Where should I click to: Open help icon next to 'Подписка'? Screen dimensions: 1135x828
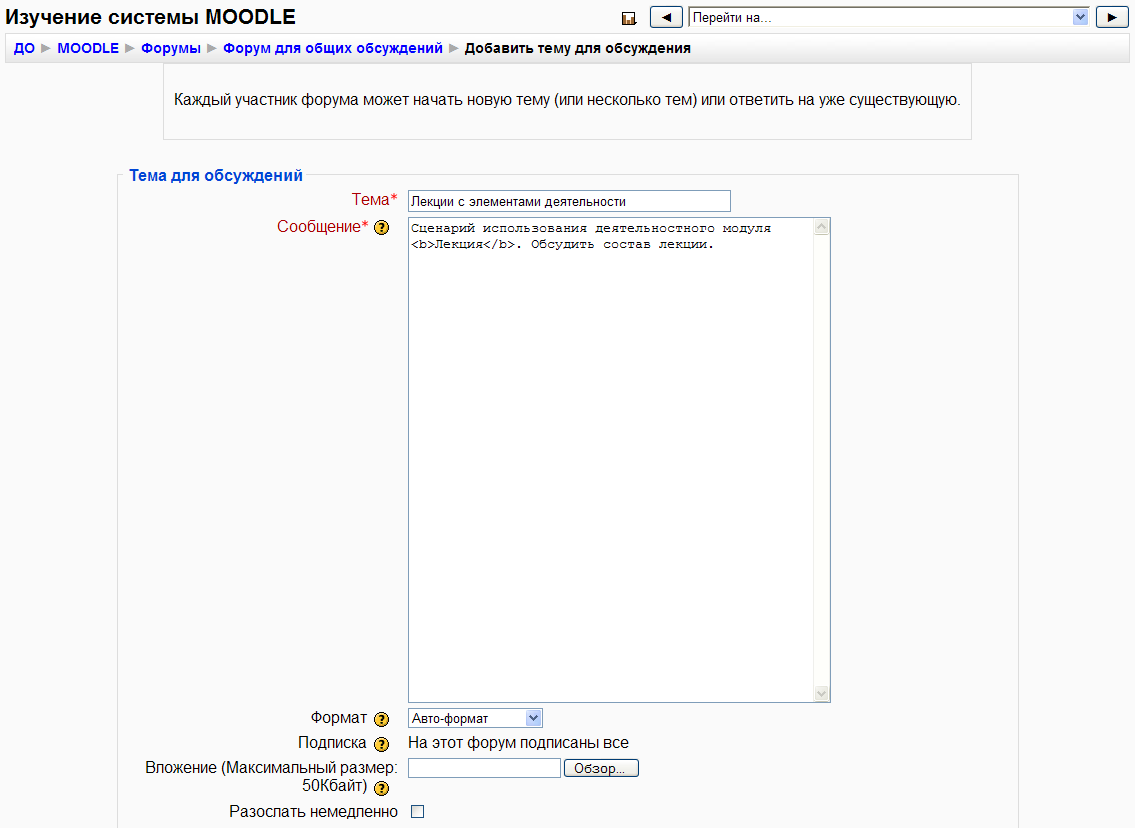381,744
